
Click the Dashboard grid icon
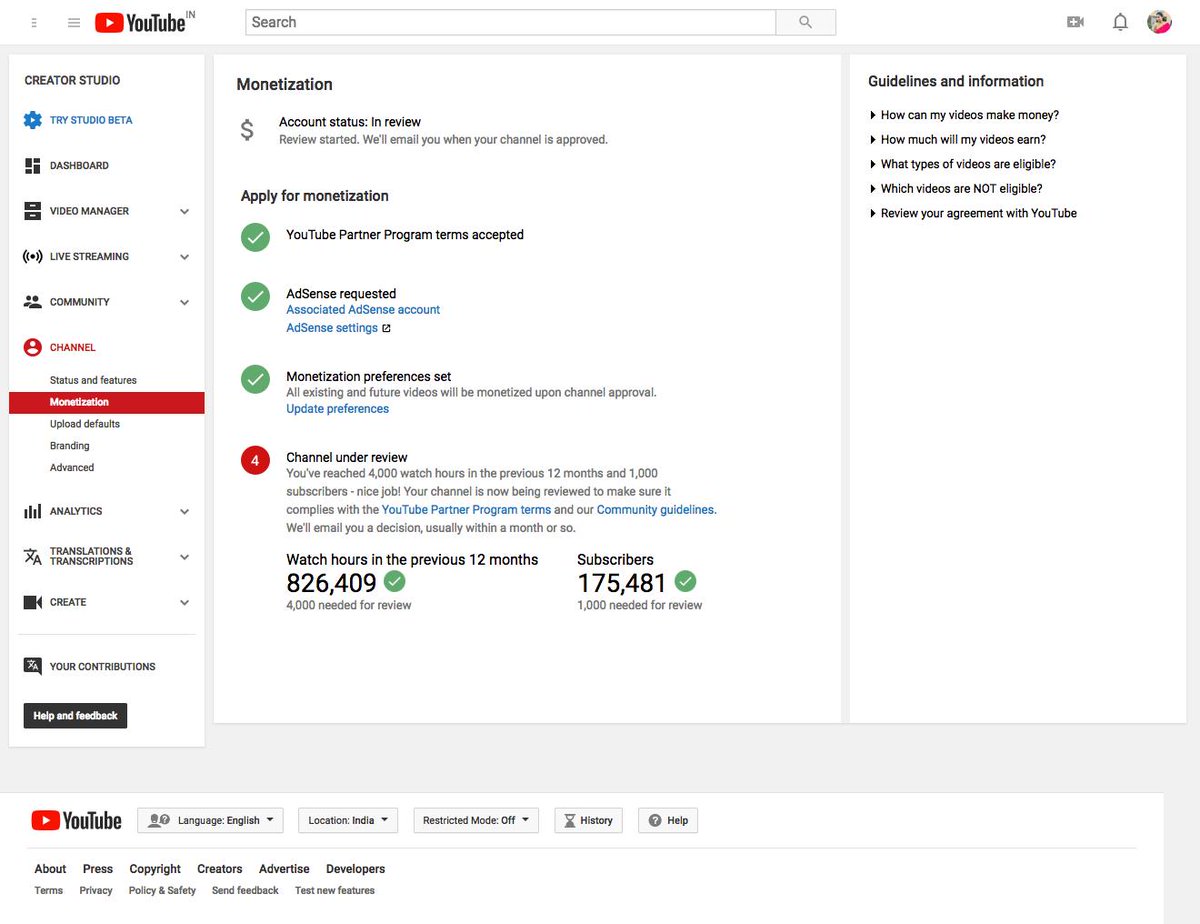pos(33,166)
